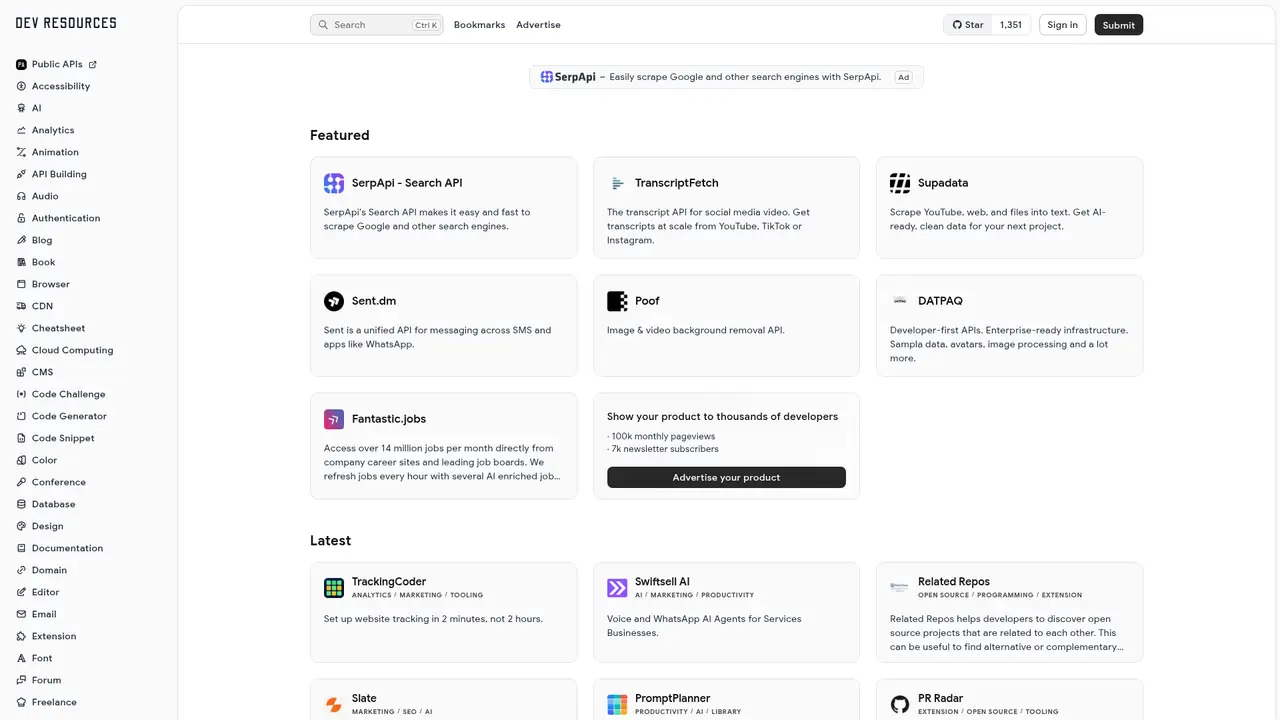Click the Sent.dm logo icon
Screen dimensions: 1280x720
334,301
